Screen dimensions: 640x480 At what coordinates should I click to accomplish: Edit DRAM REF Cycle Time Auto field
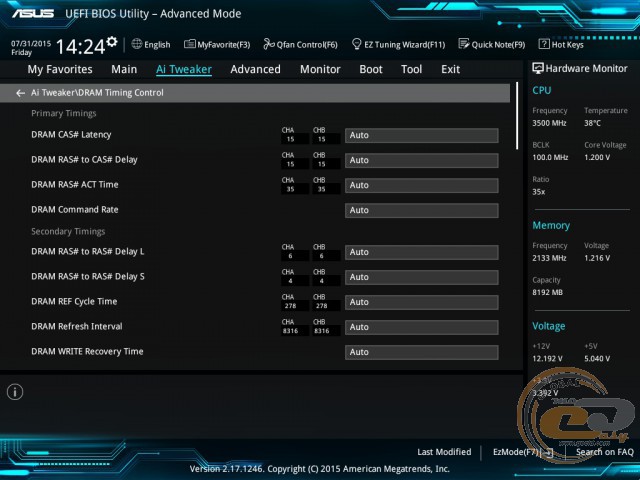click(x=422, y=302)
